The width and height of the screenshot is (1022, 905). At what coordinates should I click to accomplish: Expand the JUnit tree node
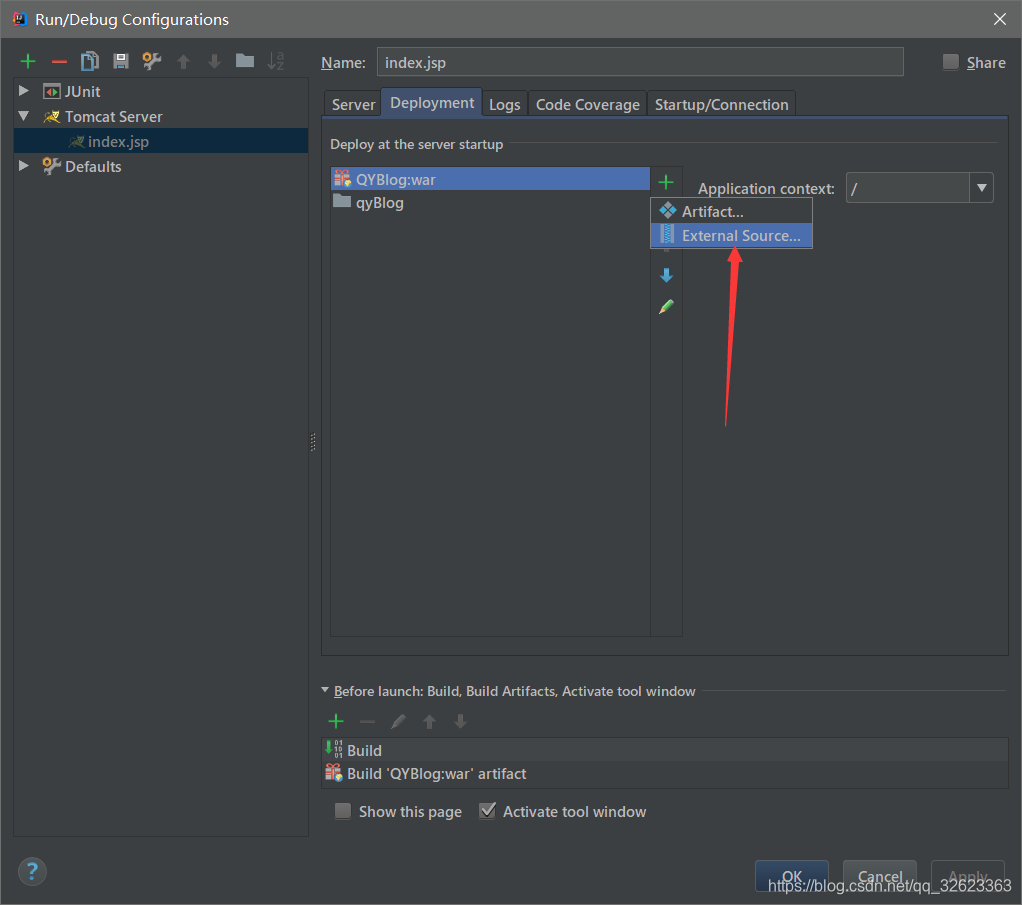tap(23, 91)
